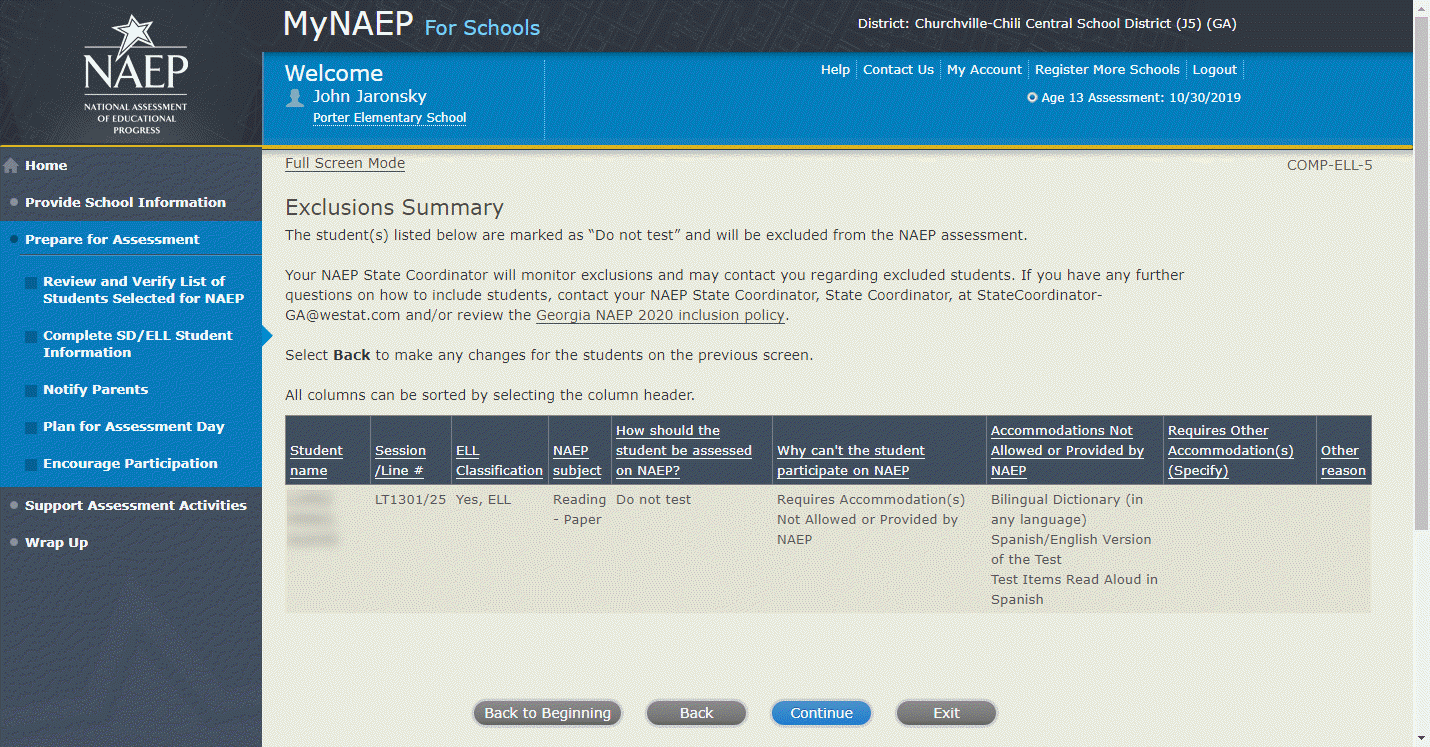This screenshot has width=1430, height=747.
Task: Click 'Spanish/English Version of the Test' text
Action: click(1071, 549)
